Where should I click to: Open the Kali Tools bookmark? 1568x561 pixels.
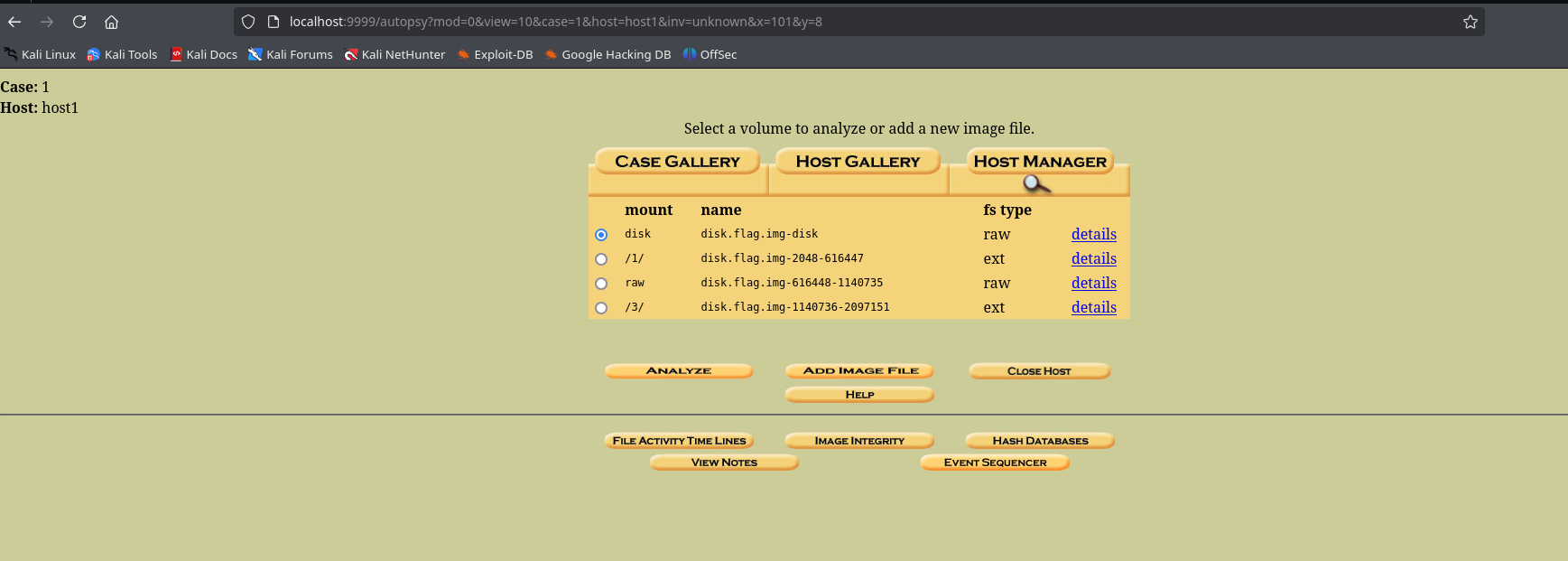pyautogui.click(x=122, y=54)
